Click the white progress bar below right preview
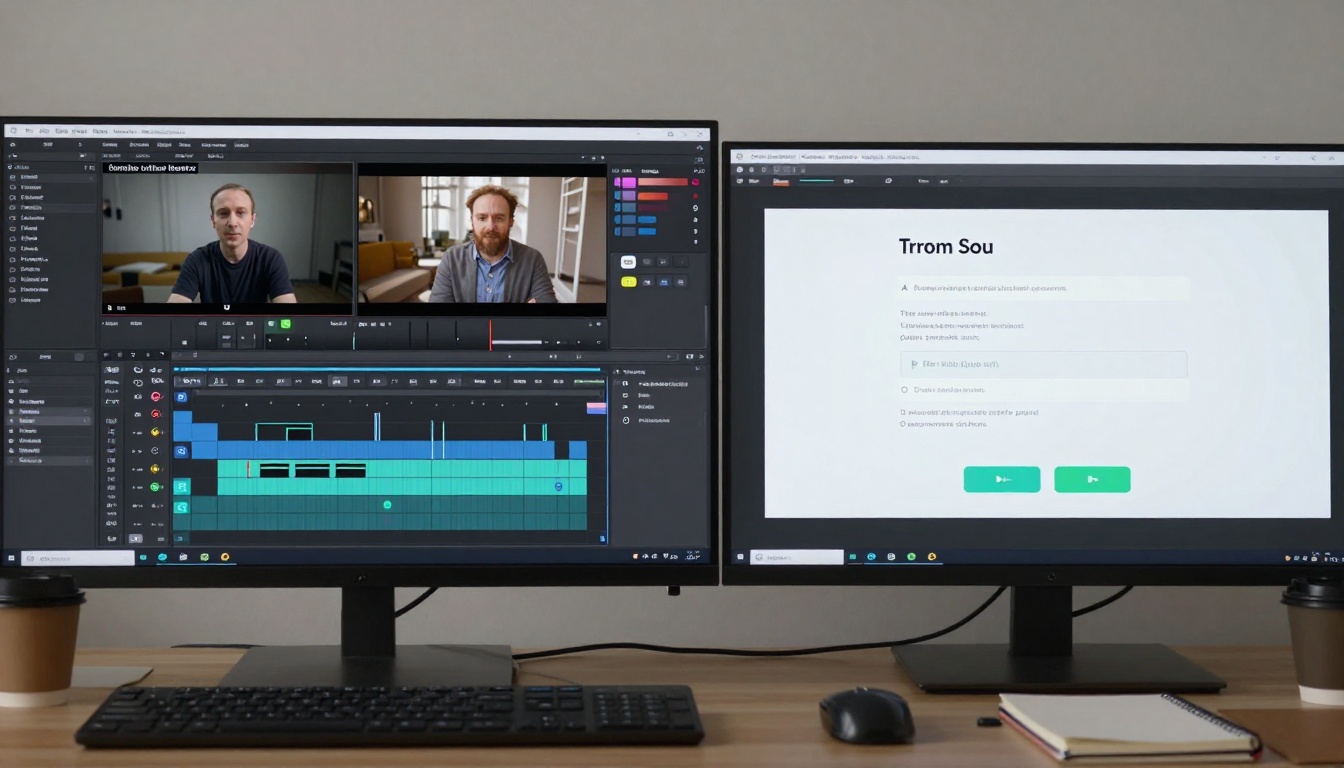 [517, 342]
